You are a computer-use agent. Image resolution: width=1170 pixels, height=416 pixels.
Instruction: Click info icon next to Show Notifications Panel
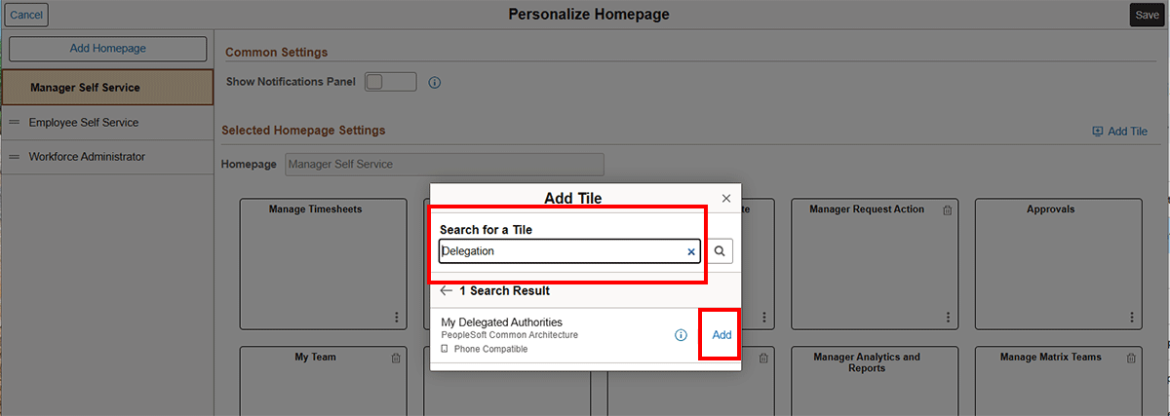[435, 83]
